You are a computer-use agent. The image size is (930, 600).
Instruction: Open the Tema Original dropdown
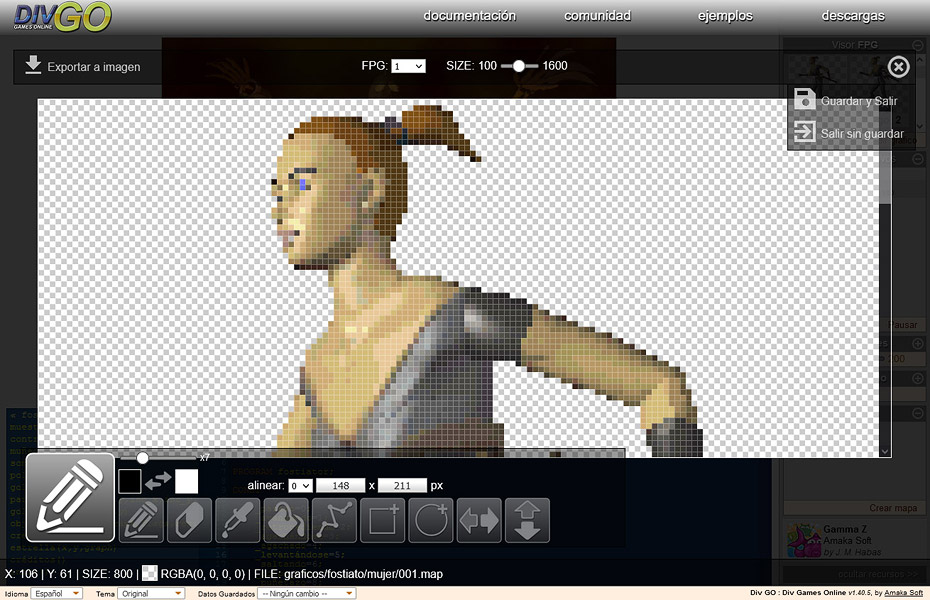(x=151, y=593)
